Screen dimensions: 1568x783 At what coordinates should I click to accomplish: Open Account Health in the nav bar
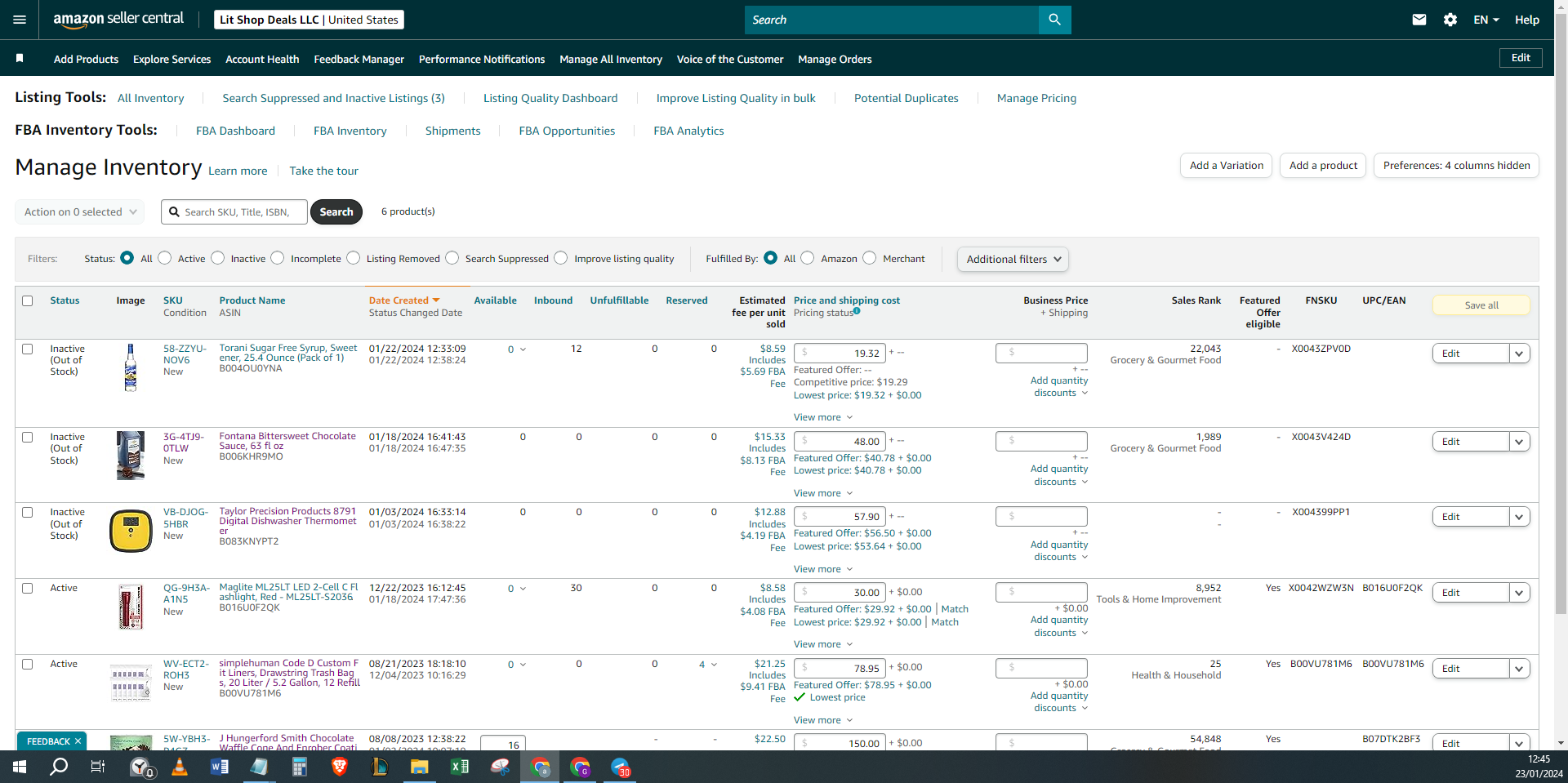[x=262, y=59]
